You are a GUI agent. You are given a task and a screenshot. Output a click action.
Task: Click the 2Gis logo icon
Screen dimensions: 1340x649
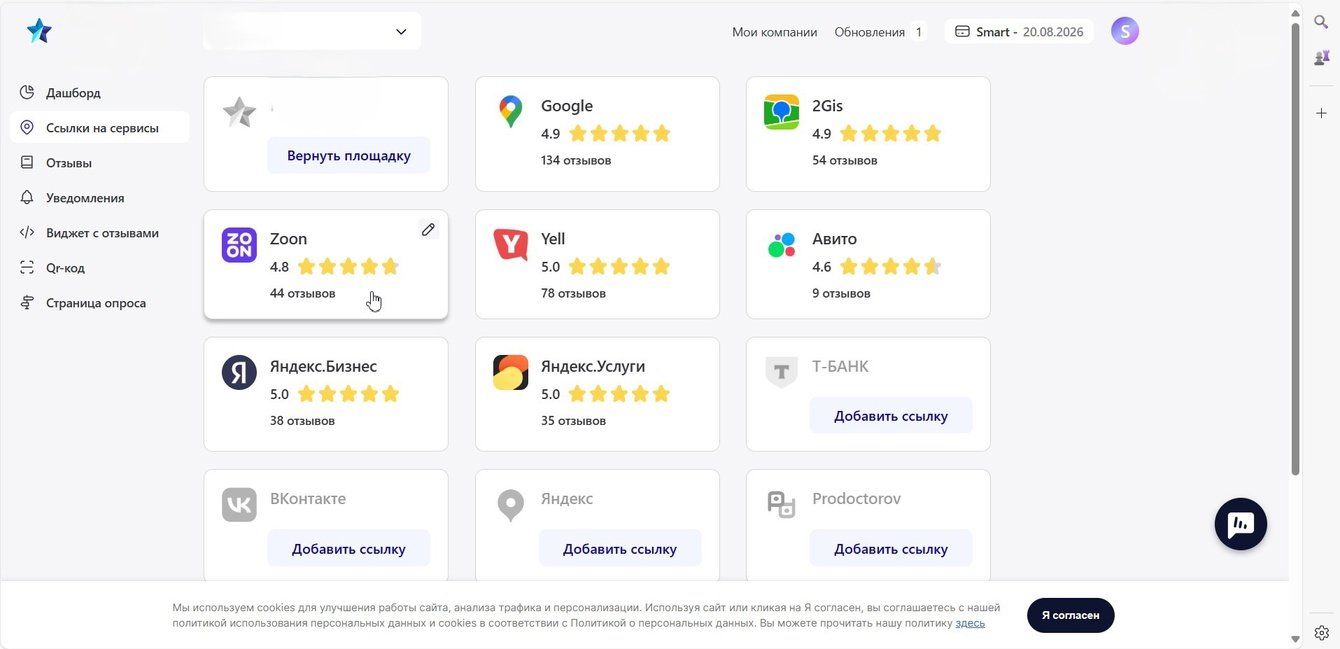point(781,112)
